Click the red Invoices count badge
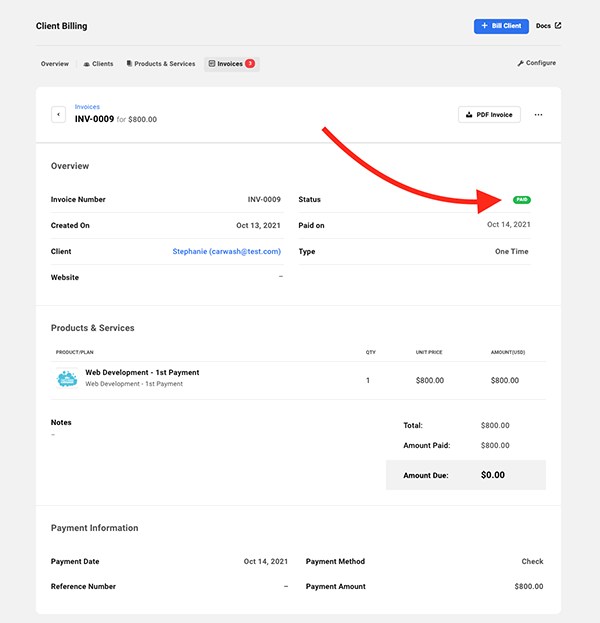The image size is (600, 623). click(249, 64)
